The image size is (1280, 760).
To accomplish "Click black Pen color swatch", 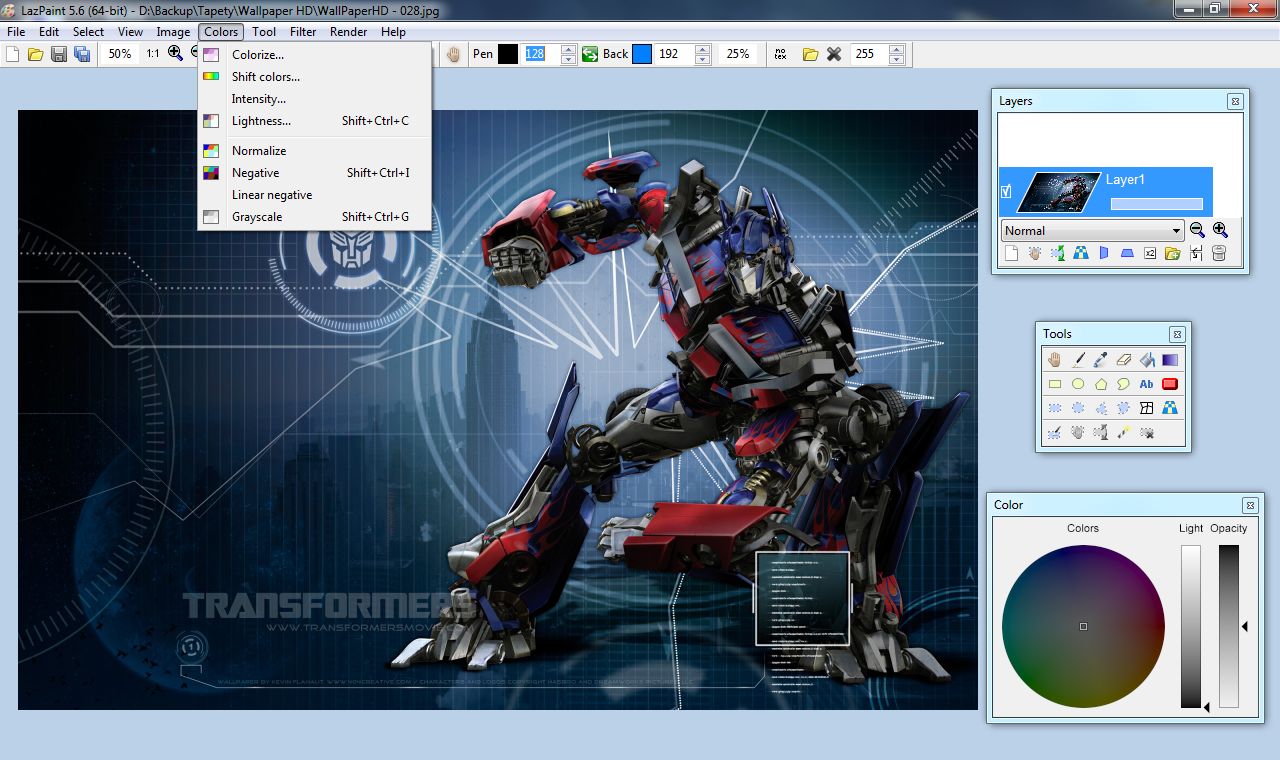I will 508,54.
